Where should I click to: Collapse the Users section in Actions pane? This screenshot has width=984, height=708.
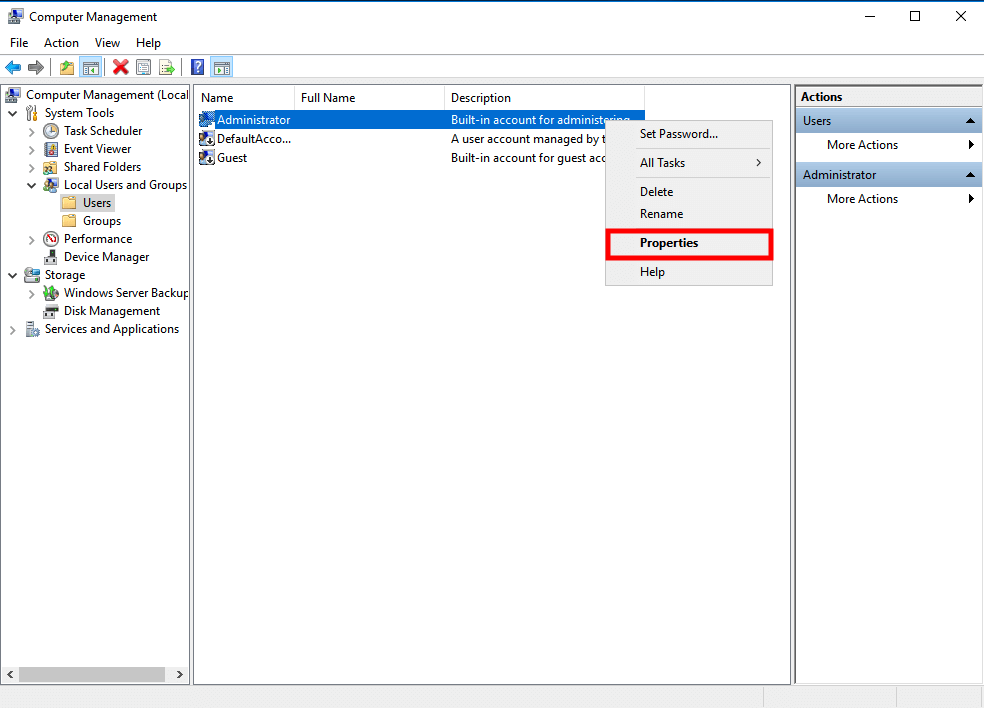point(970,121)
